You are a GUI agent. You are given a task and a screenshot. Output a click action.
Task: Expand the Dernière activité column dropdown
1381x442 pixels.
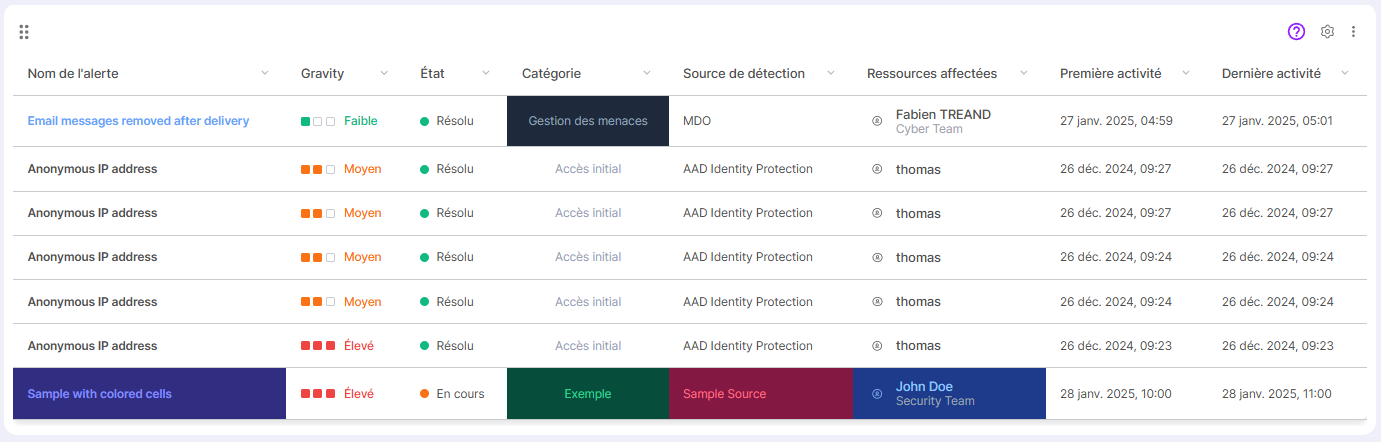tap(1345, 73)
